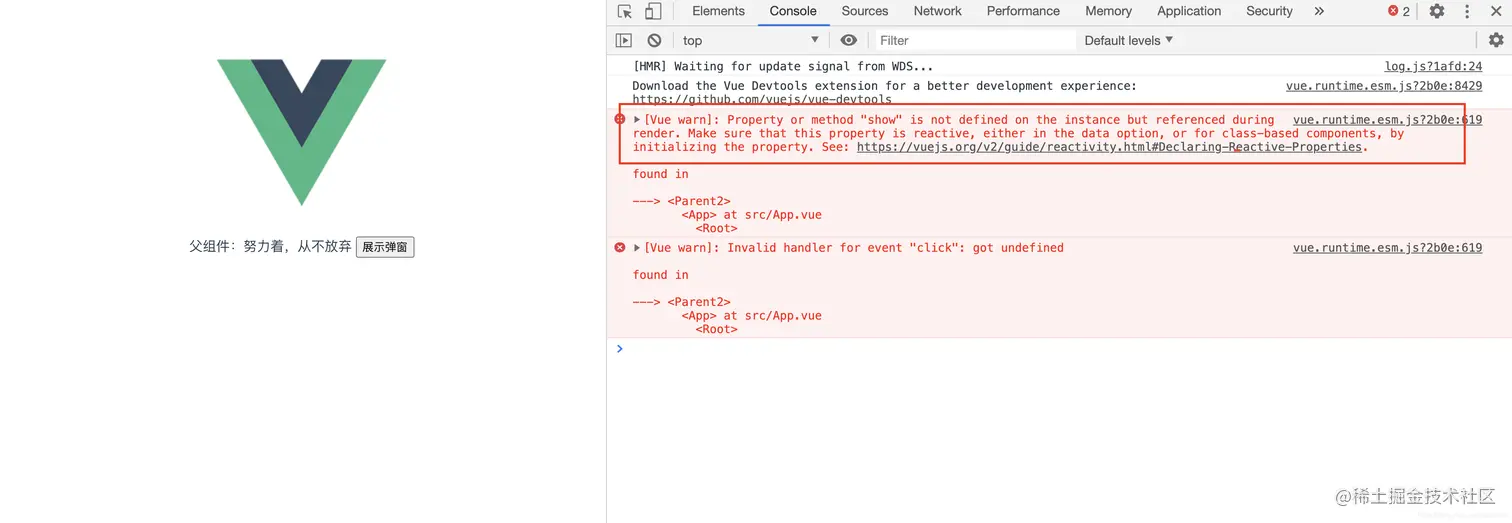Open the Application tab
The image size is (1512, 523).
click(x=1189, y=11)
